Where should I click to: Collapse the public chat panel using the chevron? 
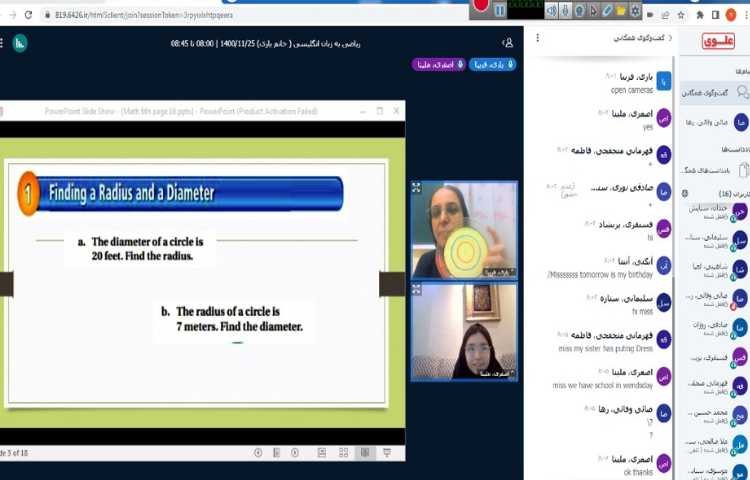tap(668, 38)
